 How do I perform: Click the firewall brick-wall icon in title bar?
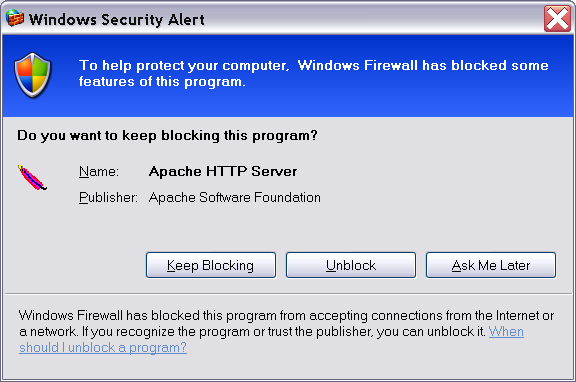[x=15, y=18]
